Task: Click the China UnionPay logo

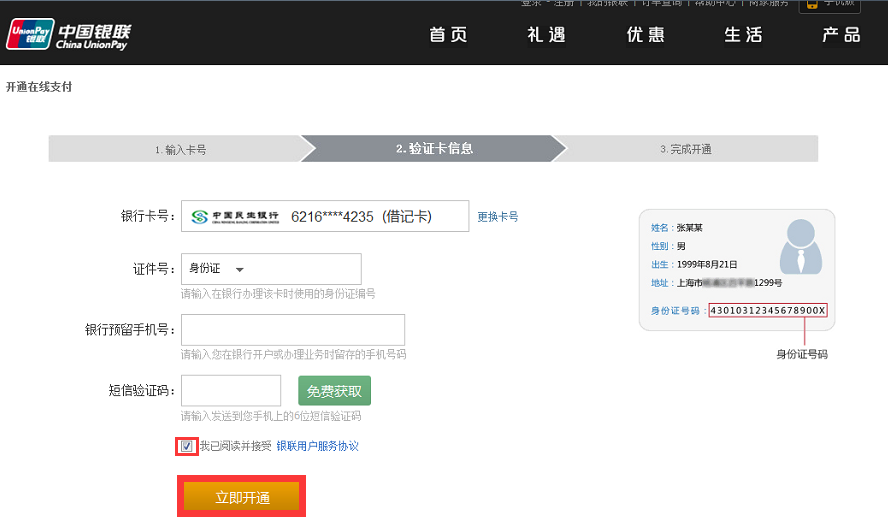Action: click(68, 35)
